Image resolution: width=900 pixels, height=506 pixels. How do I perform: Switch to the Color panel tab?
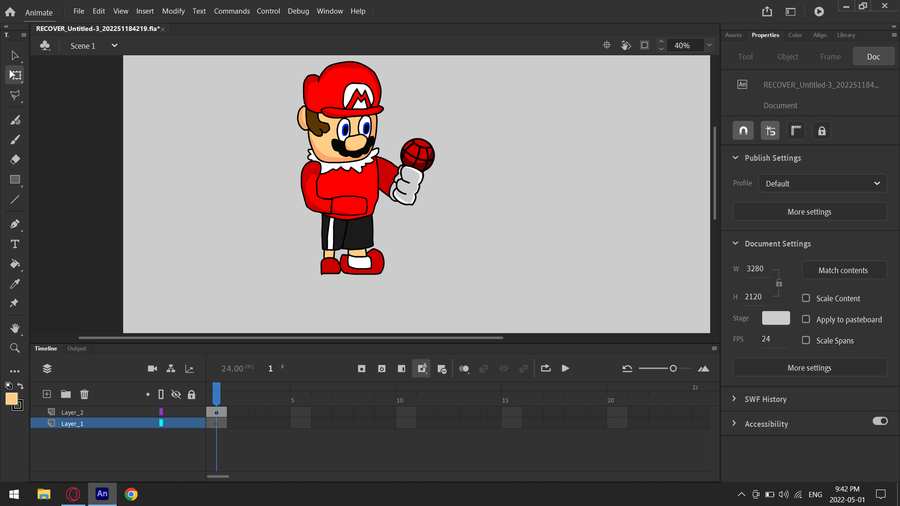(795, 35)
